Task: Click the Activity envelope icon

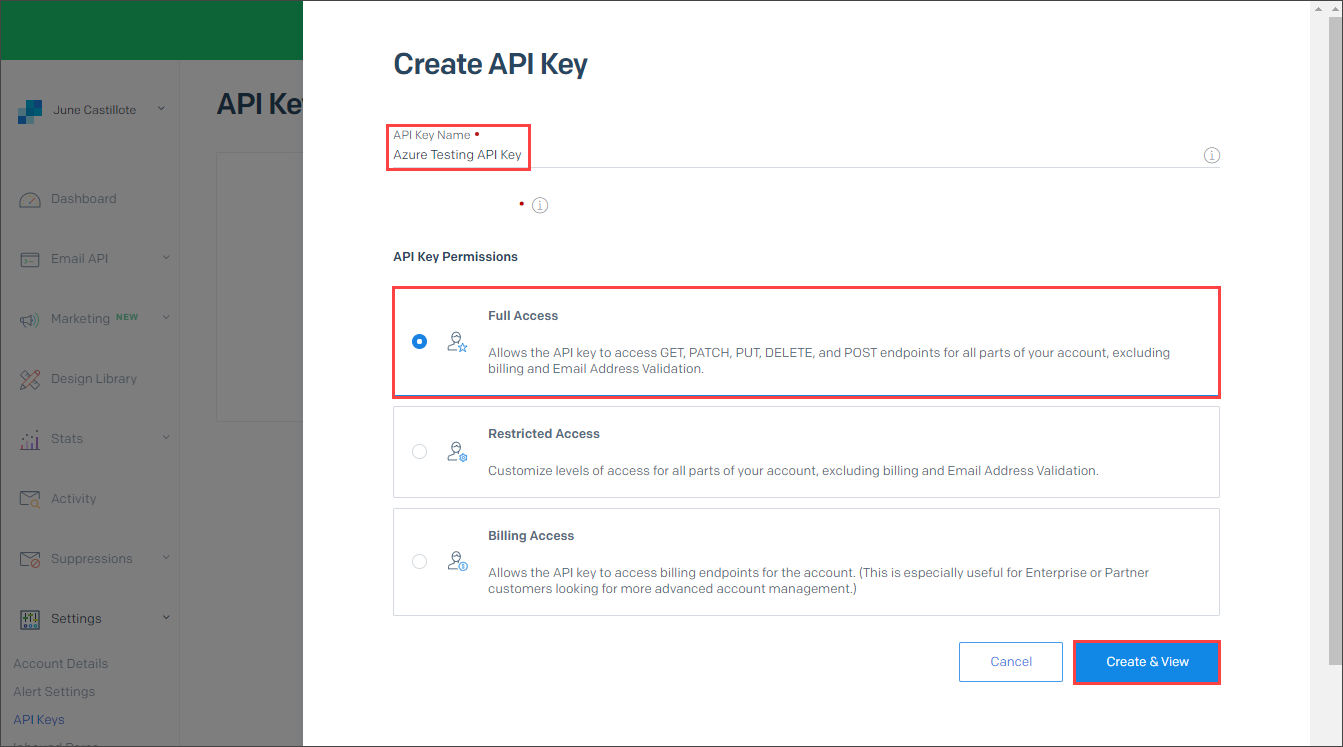Action: coord(30,499)
